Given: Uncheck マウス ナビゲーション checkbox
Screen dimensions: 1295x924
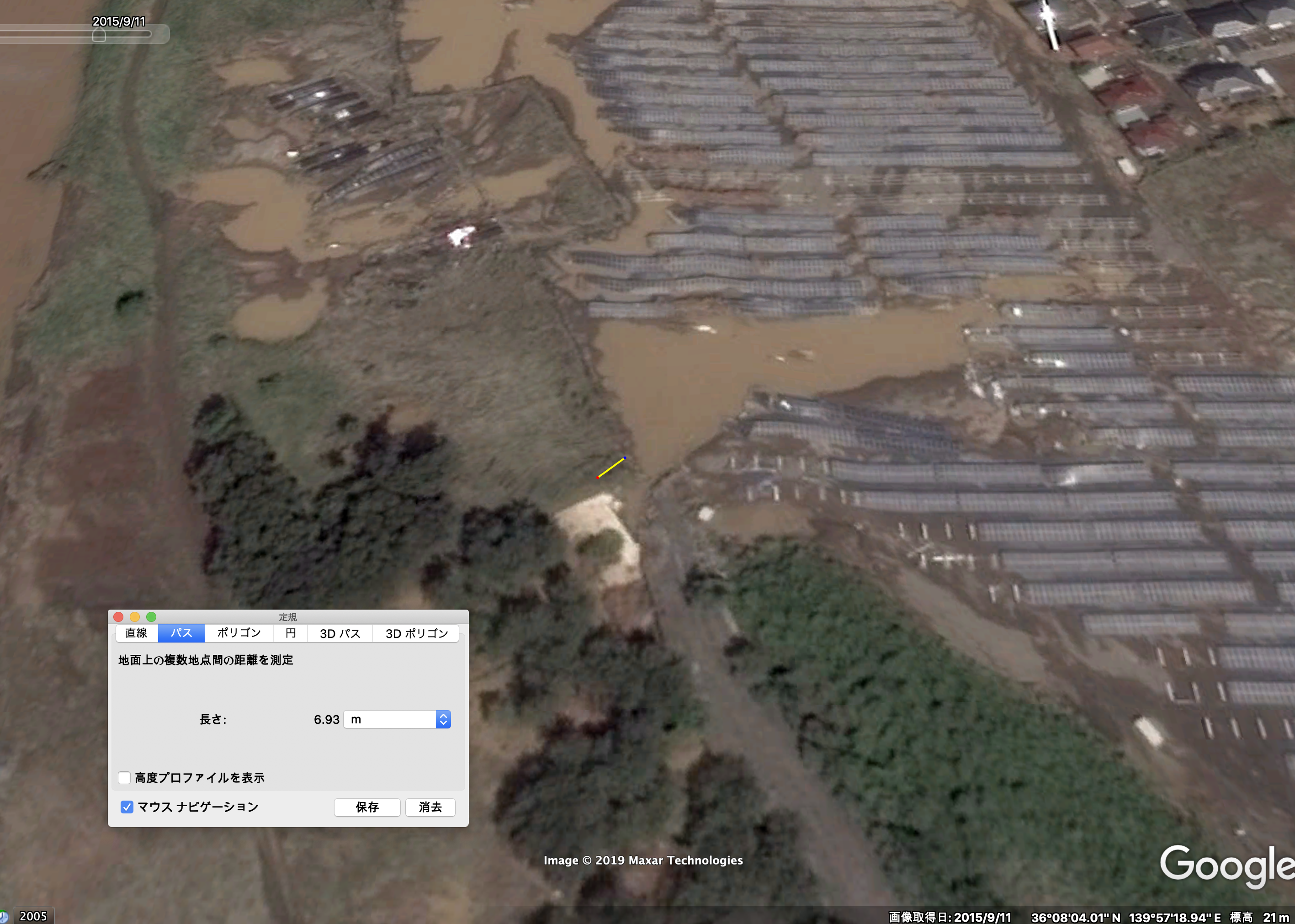Looking at the screenshot, I should point(127,807).
